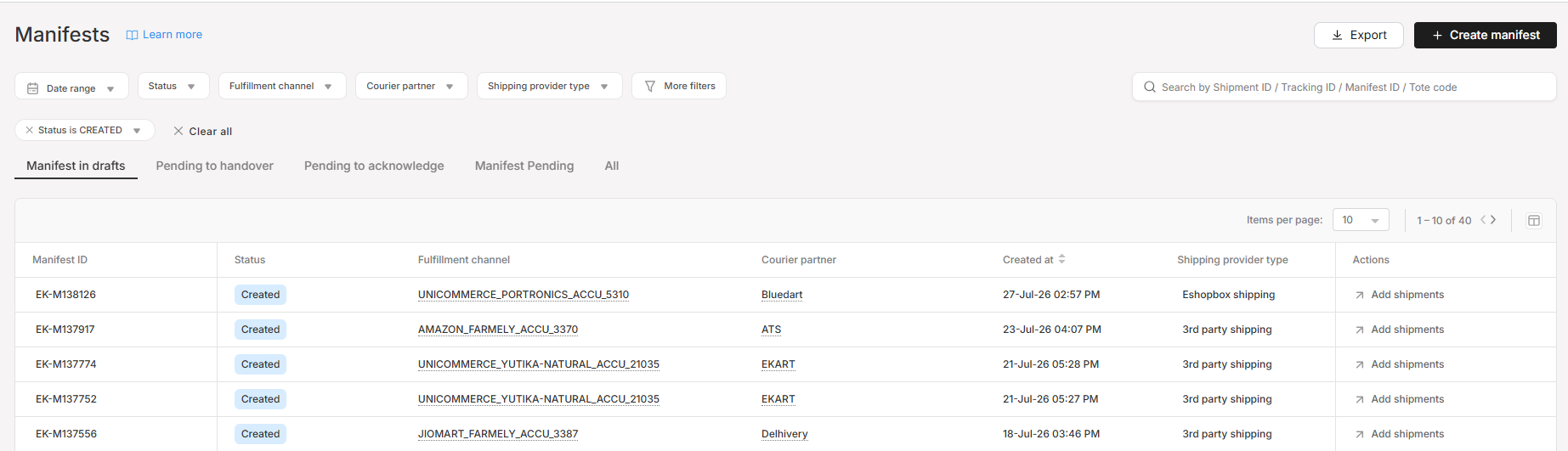Click the Export button

pos(1359,35)
